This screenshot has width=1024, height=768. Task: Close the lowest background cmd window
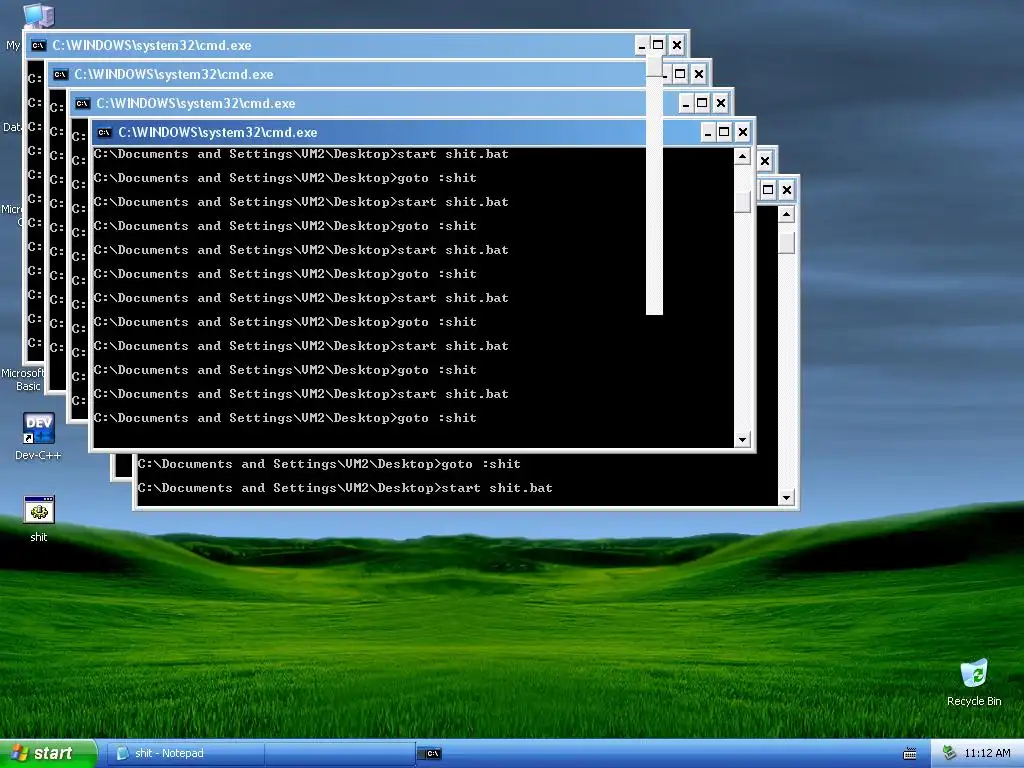[786, 190]
